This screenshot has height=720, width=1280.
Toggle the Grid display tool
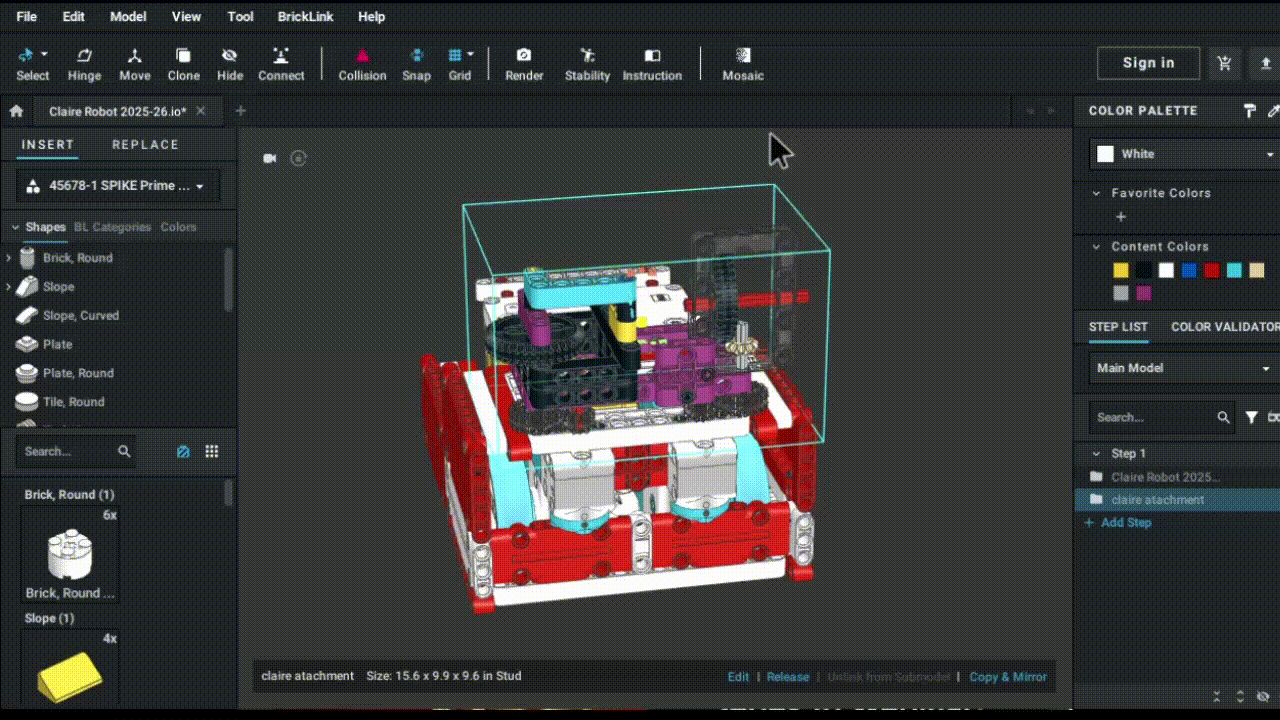tap(459, 62)
